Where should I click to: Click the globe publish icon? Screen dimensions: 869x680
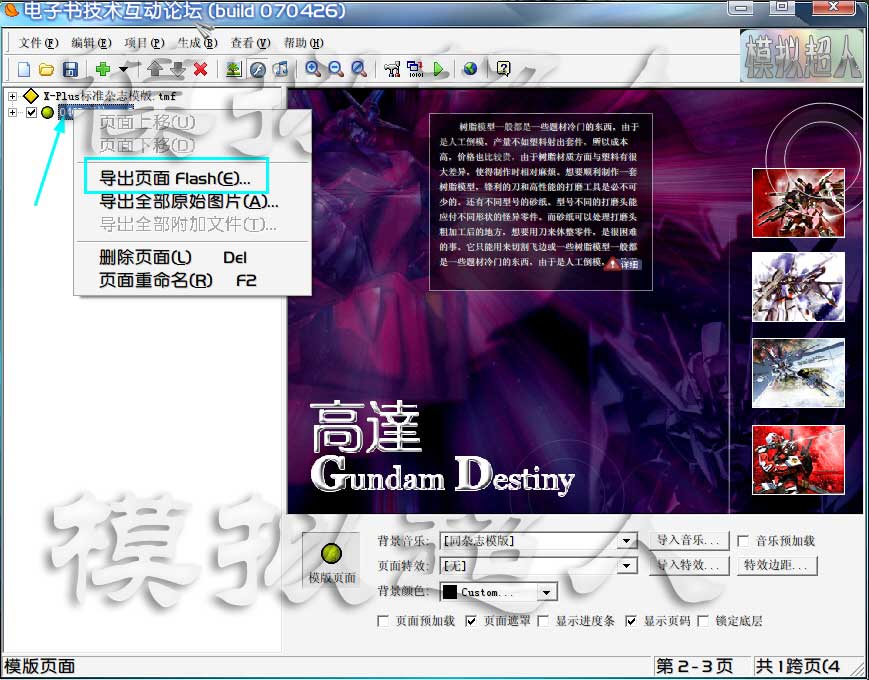coord(471,69)
